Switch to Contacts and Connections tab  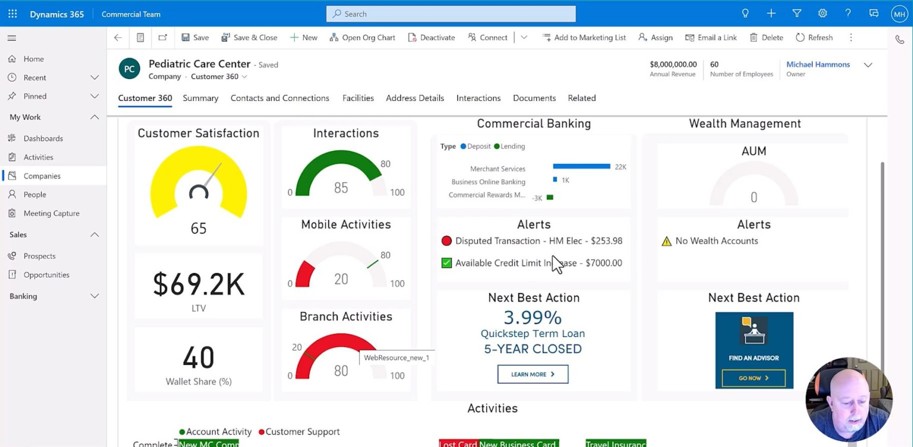(279, 98)
